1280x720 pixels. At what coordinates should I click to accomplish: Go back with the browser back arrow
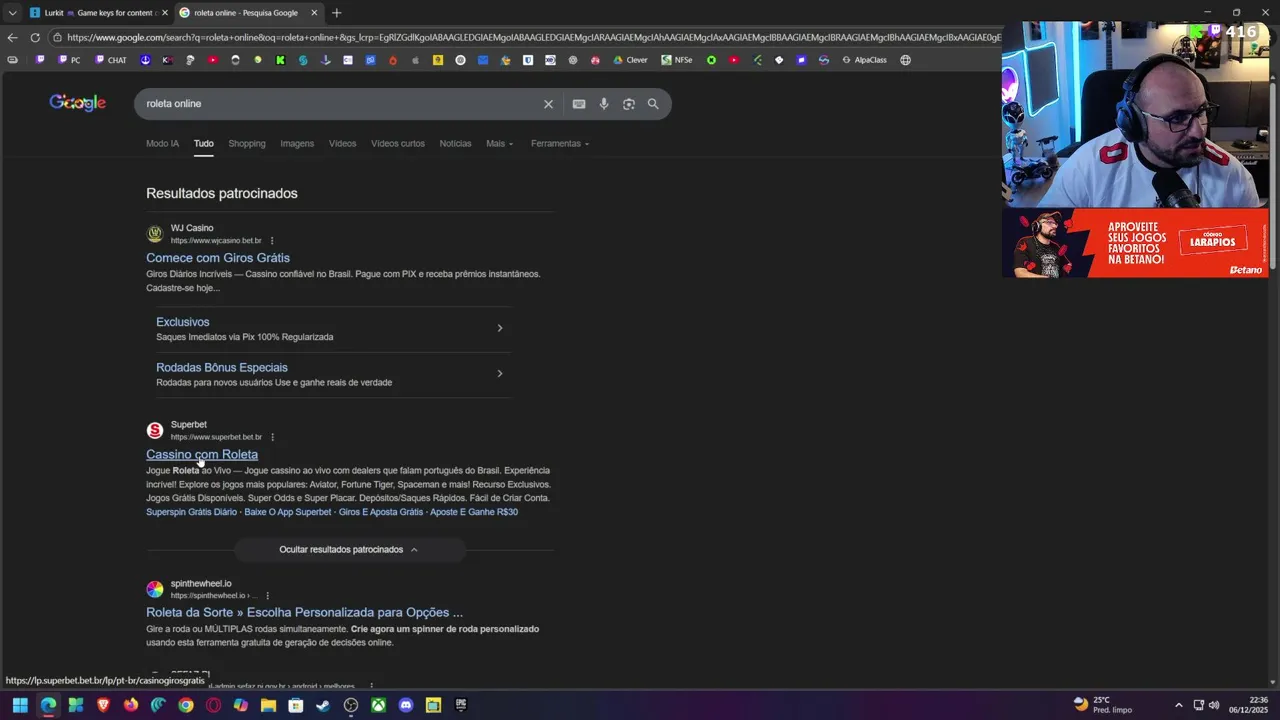[x=12, y=37]
